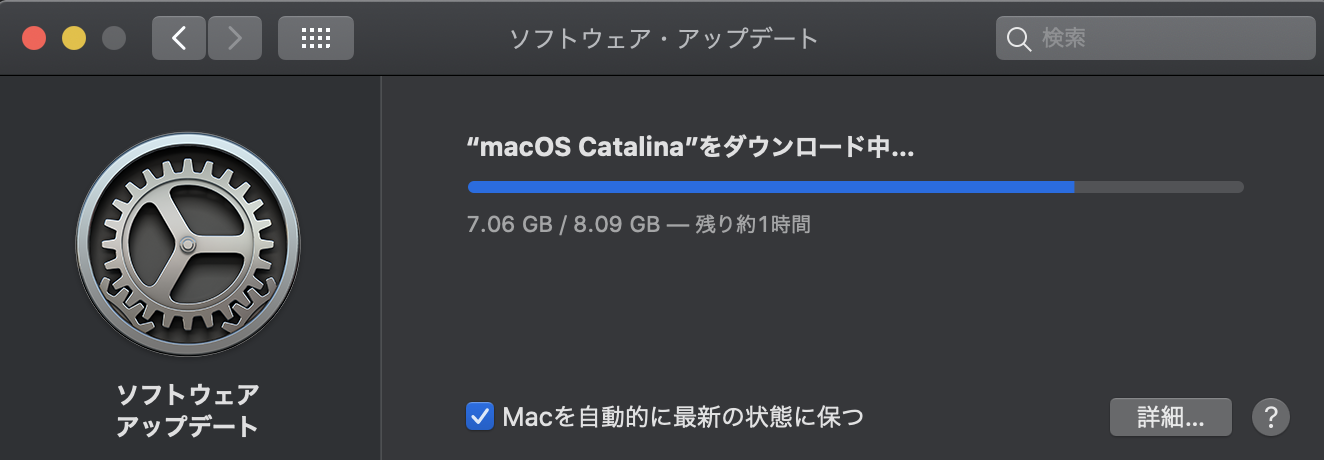Click the Macを自動的に最新の状態に保つ label text
This screenshot has width=1324, height=460.
683,416
